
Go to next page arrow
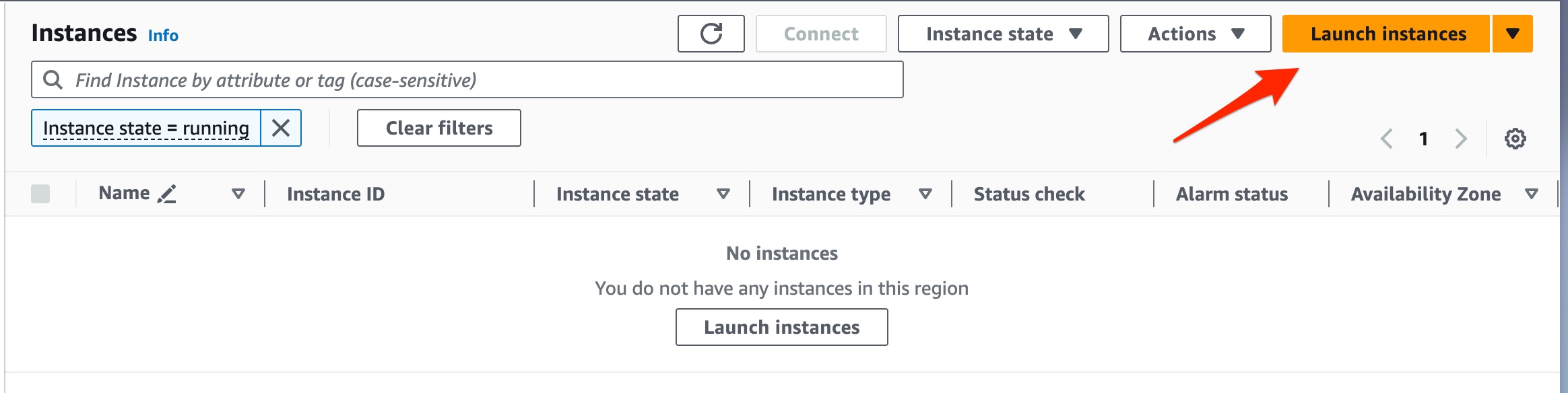pyautogui.click(x=1460, y=139)
